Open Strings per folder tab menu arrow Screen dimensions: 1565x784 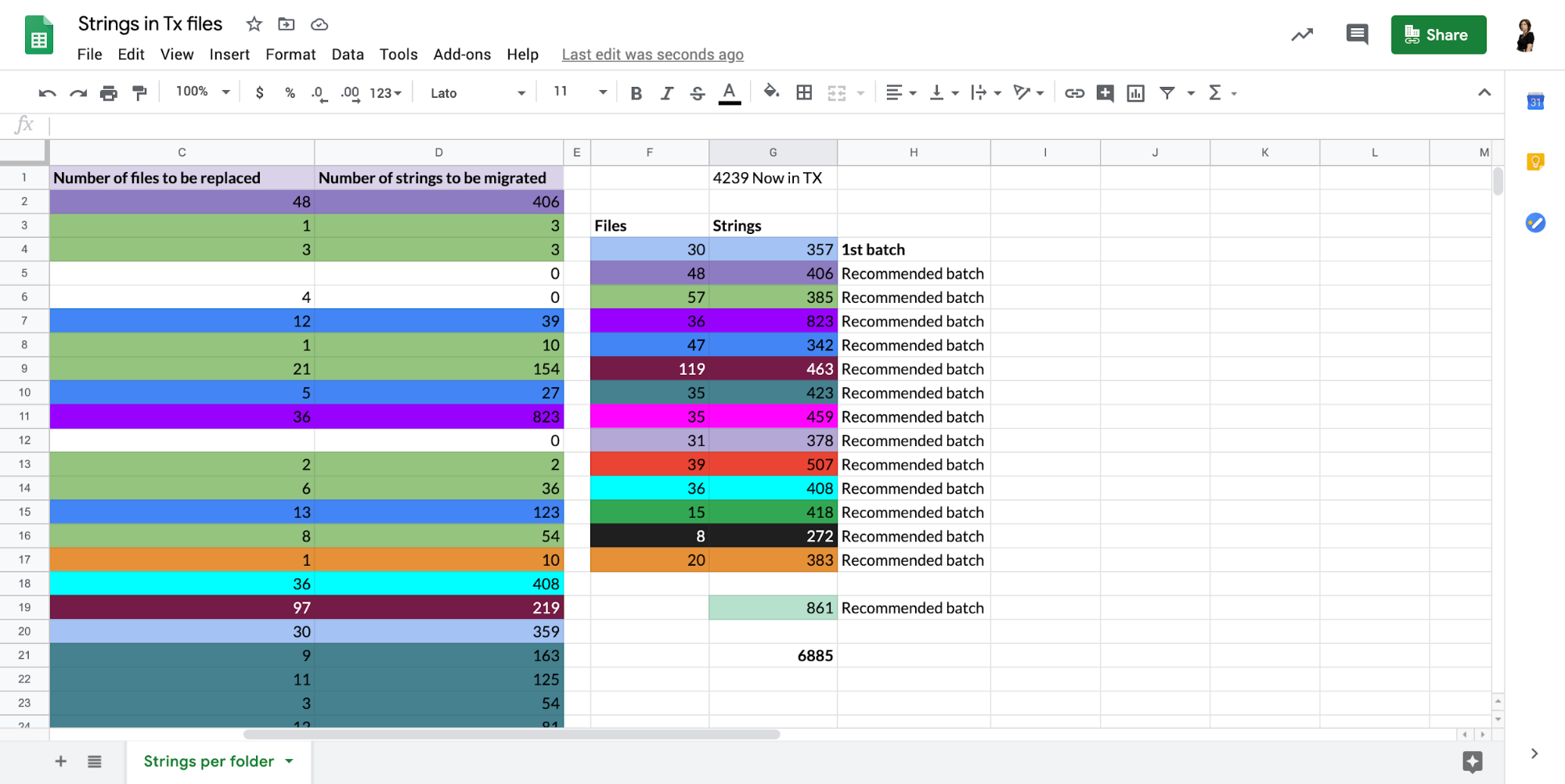[290, 761]
